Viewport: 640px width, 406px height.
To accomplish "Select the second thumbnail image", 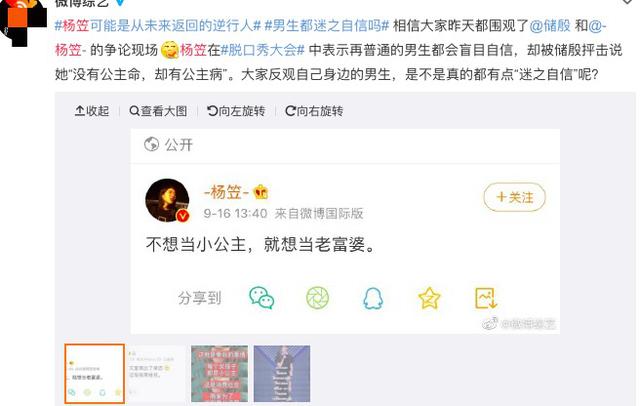I will (157, 373).
